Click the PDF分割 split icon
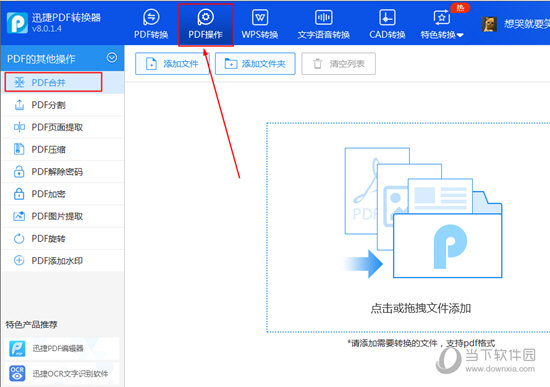 coord(19,105)
